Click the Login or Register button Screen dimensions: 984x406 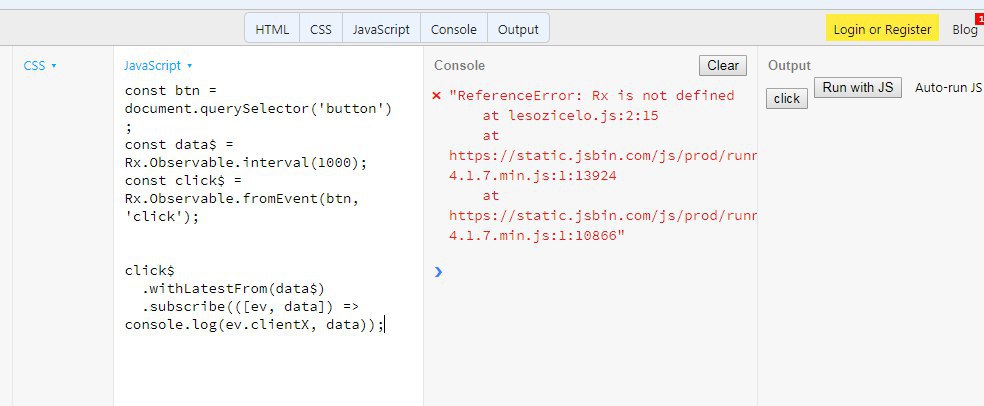point(882,29)
